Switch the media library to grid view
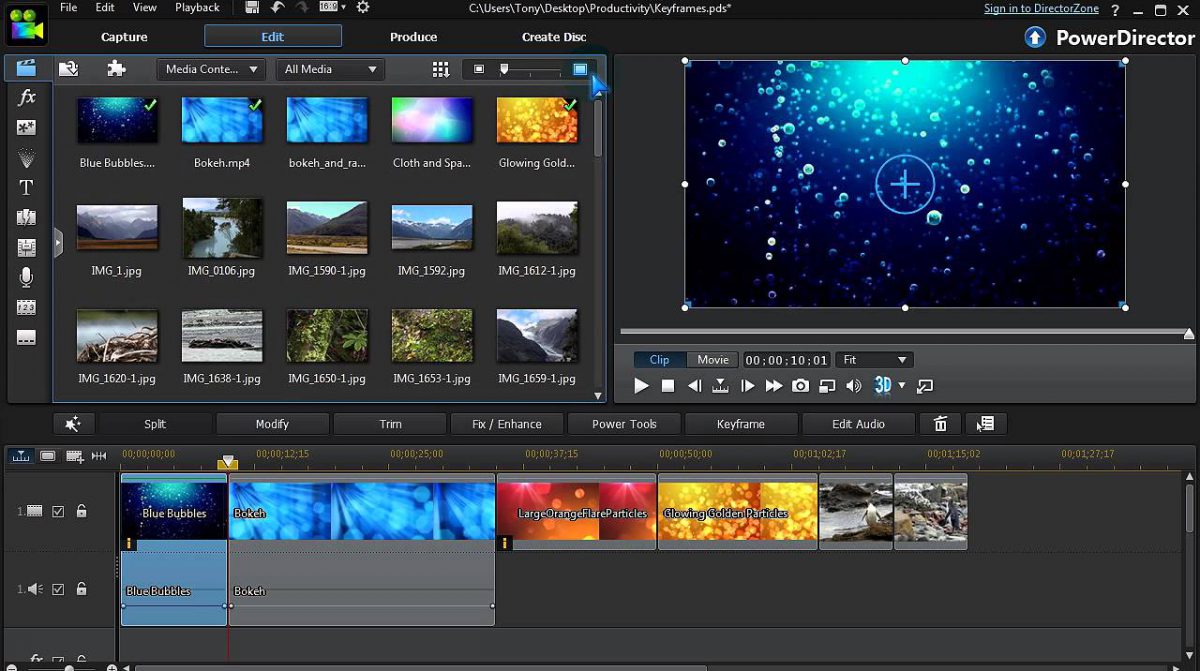The image size is (1200, 671). tap(440, 69)
